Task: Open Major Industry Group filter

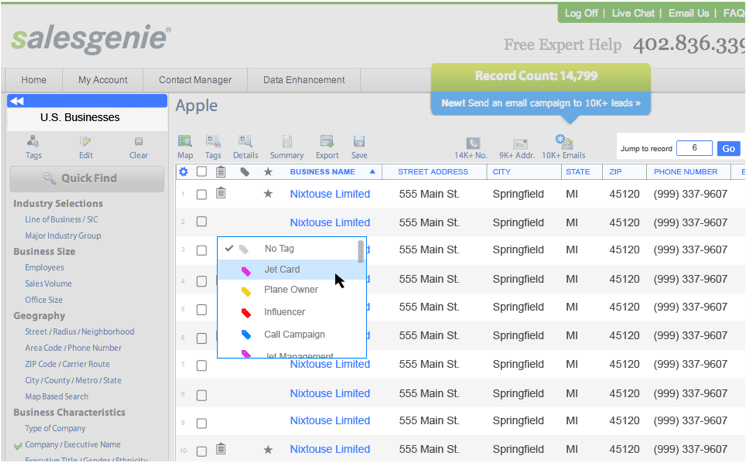Action: pyautogui.click(x=63, y=236)
